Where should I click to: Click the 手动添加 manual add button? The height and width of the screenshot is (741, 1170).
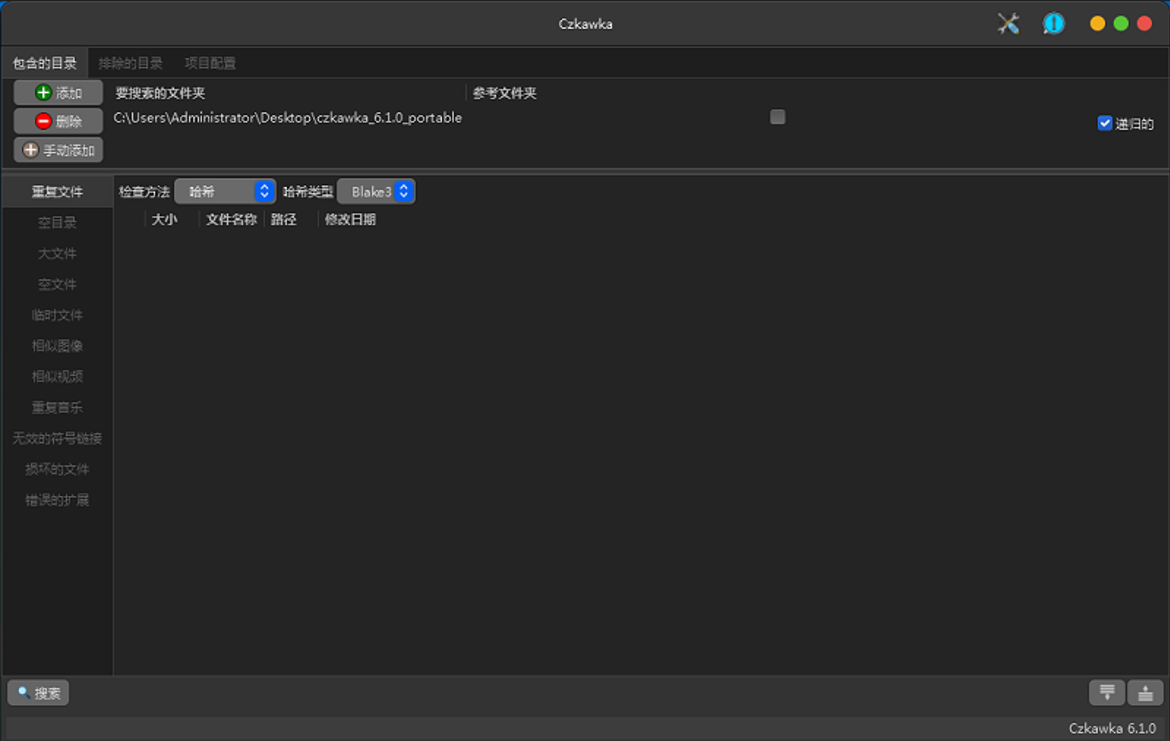58,150
